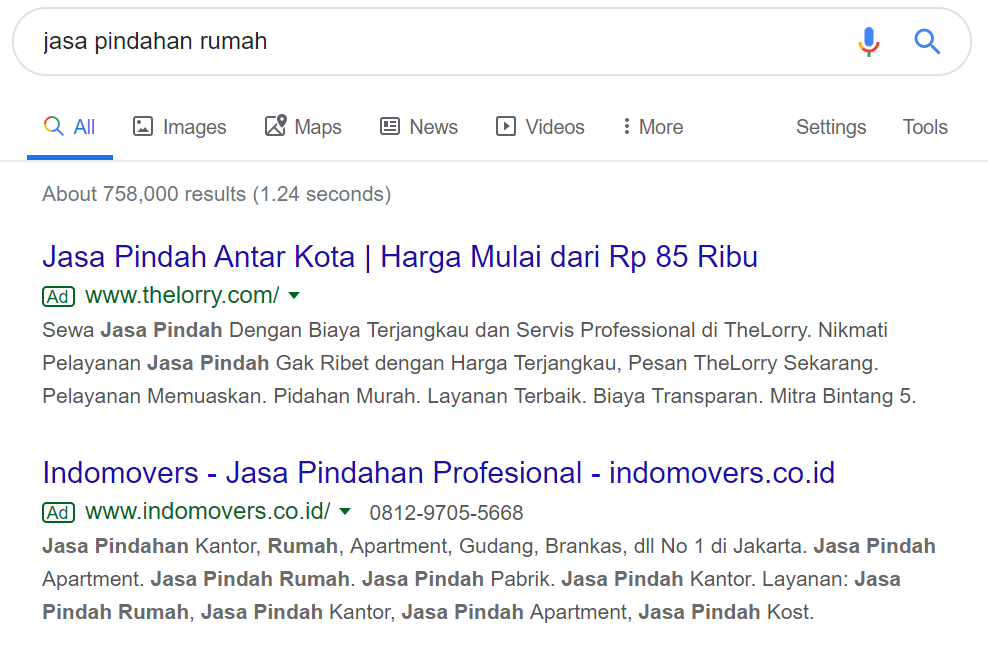Open the Jasa Pindah Antar Kota ad link
Image resolution: width=988 pixels, height=653 pixels.
tap(400, 257)
